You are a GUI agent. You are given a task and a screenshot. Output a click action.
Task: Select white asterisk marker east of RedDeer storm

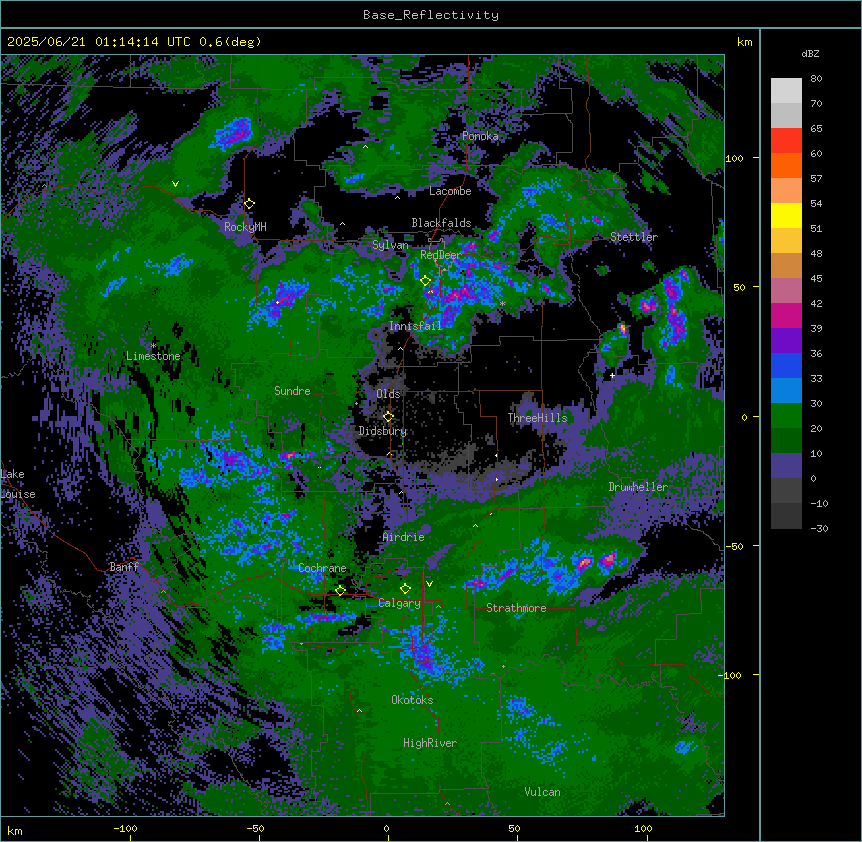(x=502, y=303)
